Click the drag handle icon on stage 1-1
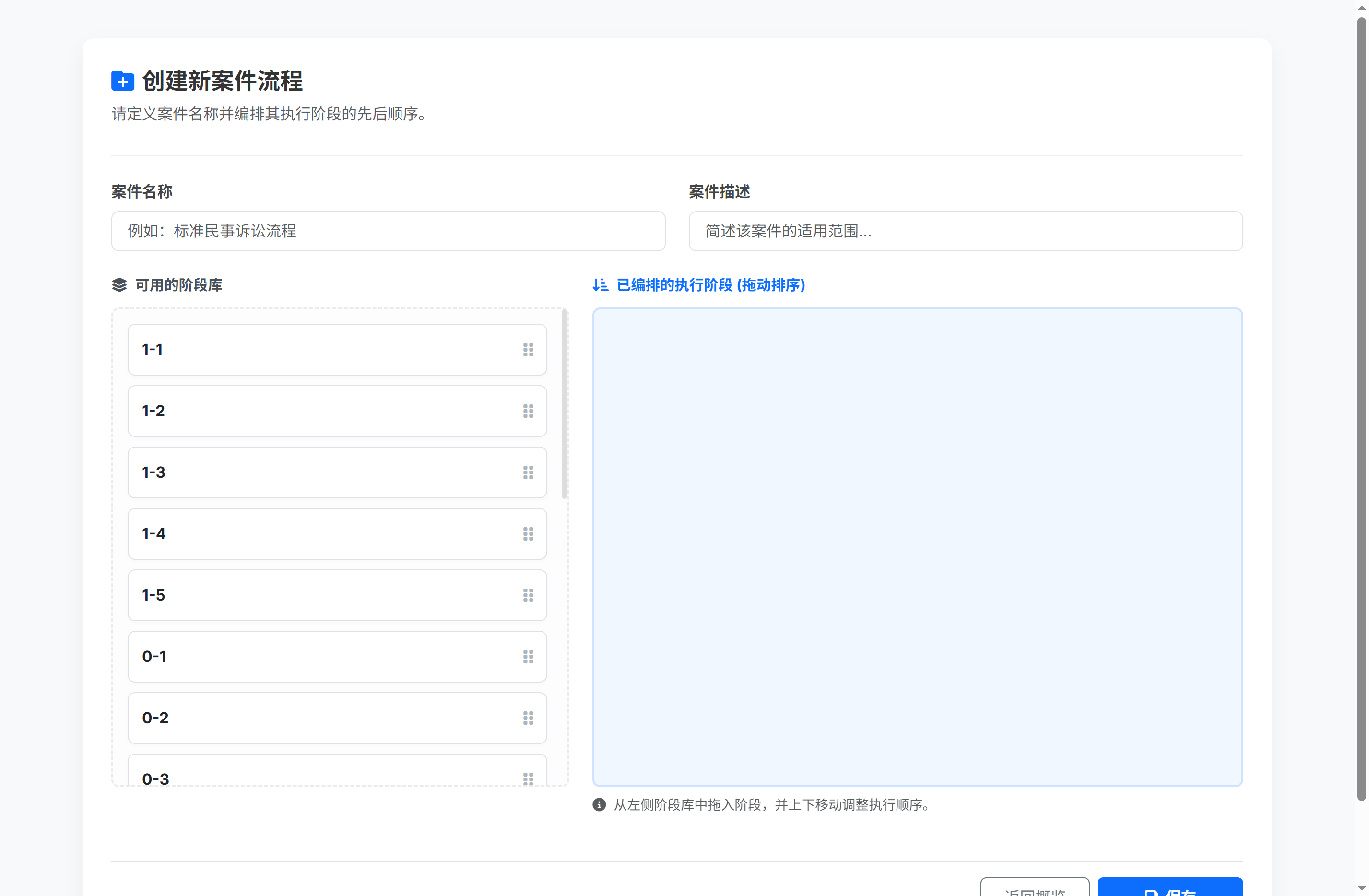1369x896 pixels. point(529,350)
